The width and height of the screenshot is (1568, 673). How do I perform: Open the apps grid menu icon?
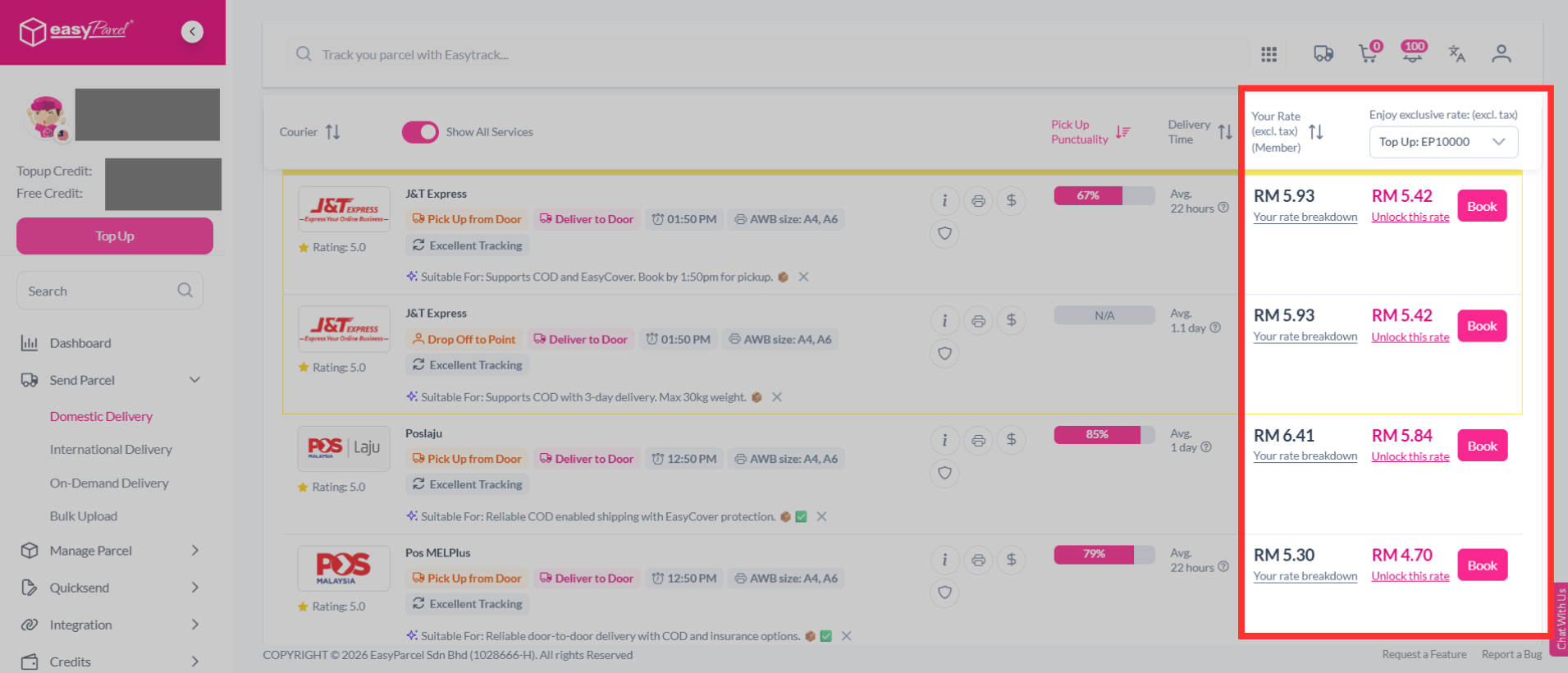coord(1269,54)
